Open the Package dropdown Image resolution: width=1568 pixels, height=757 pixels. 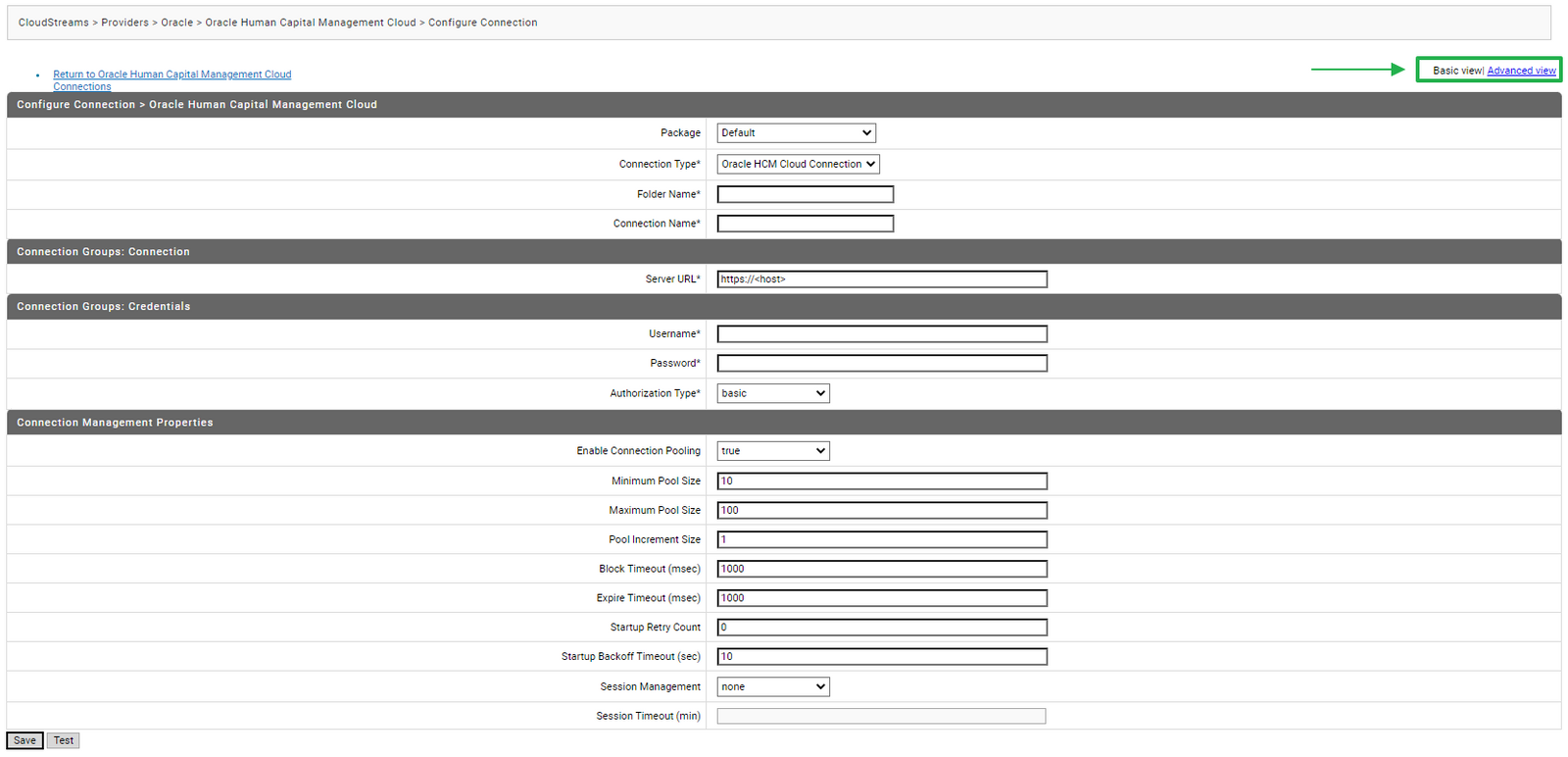pos(796,133)
